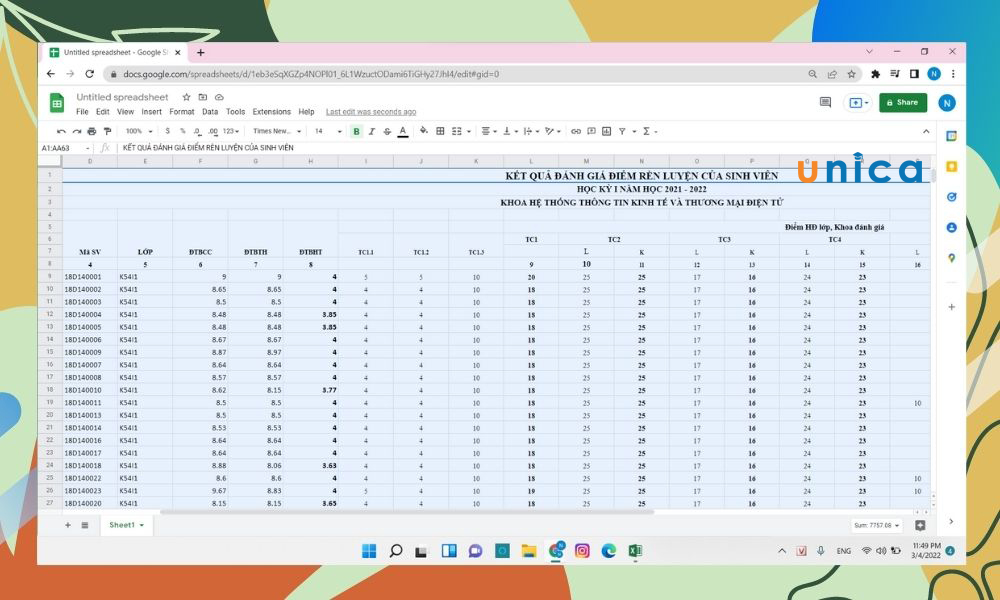Image resolution: width=1000 pixels, height=600 pixels.
Task: Click the Google Sheets home logo
Action: [57, 103]
